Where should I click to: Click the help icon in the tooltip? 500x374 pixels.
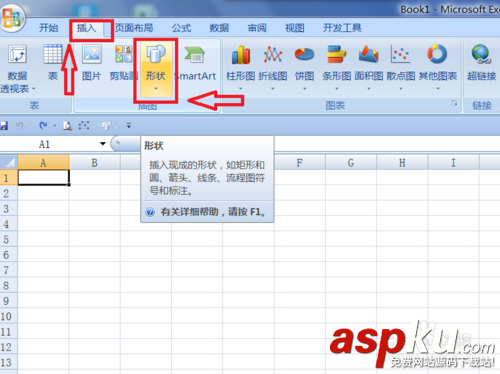coord(150,212)
